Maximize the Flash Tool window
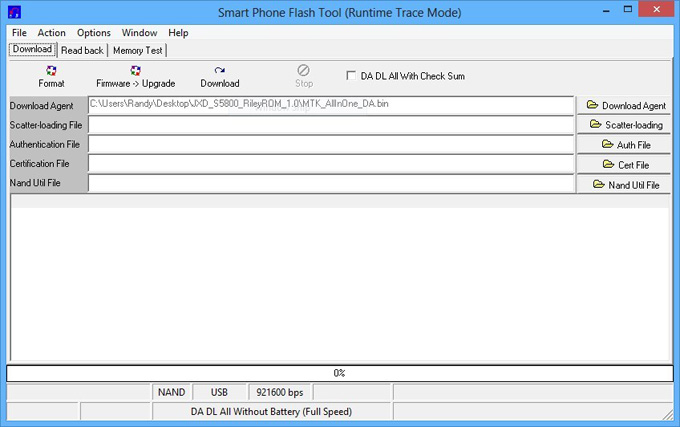The height and width of the screenshot is (427, 680). pyautogui.click(x=628, y=10)
